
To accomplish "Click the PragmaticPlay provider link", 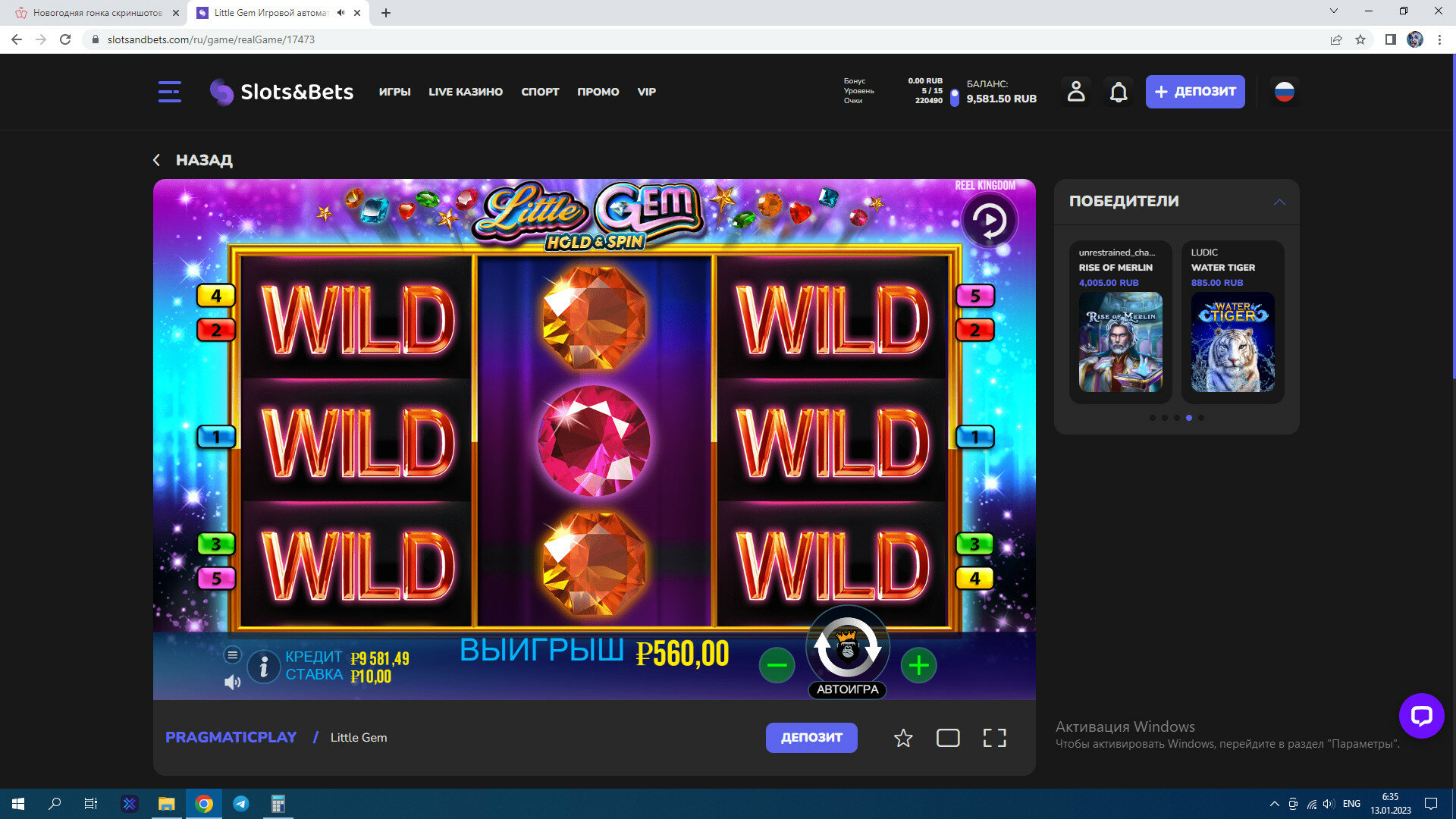I will pos(231,737).
